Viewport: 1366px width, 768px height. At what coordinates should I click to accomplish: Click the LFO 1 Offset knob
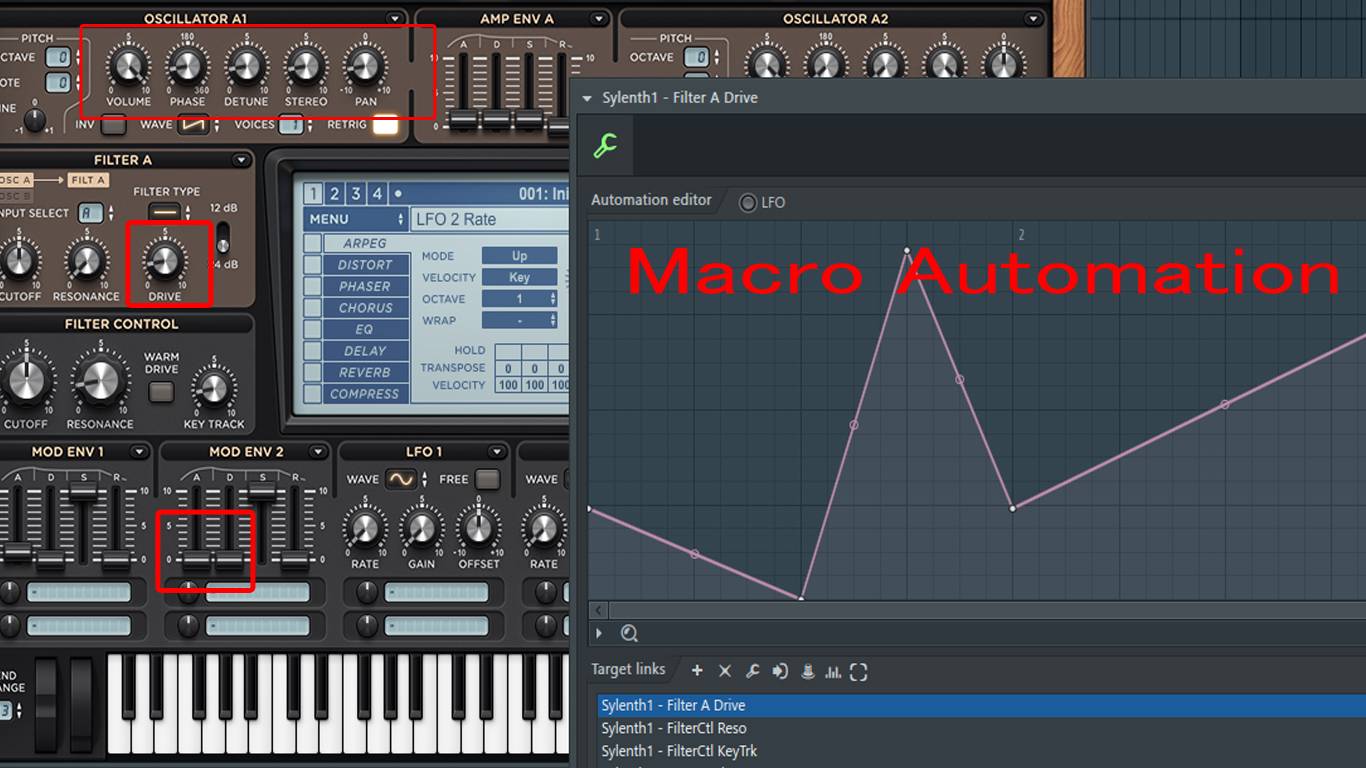tap(479, 528)
